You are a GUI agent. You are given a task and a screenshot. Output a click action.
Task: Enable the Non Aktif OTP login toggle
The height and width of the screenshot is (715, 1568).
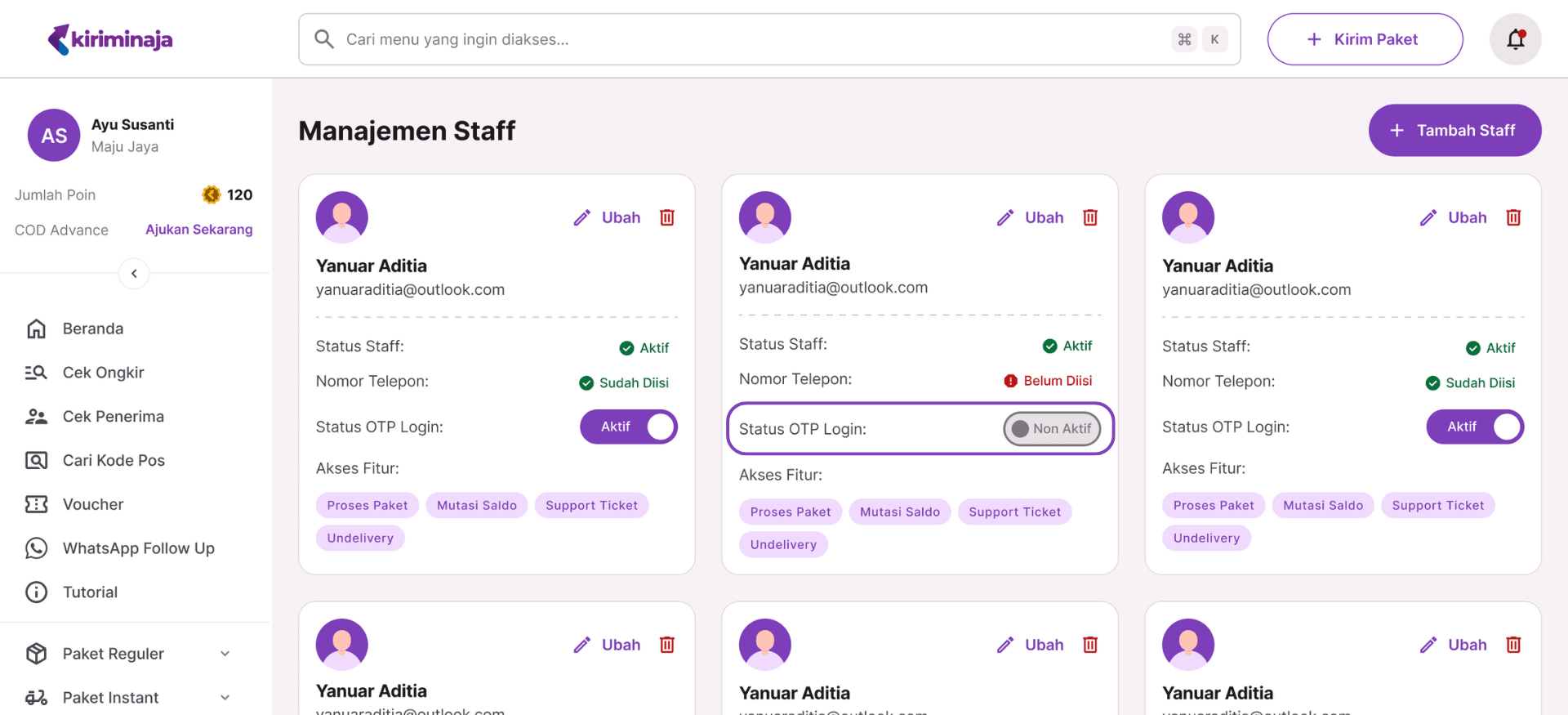[1052, 429]
